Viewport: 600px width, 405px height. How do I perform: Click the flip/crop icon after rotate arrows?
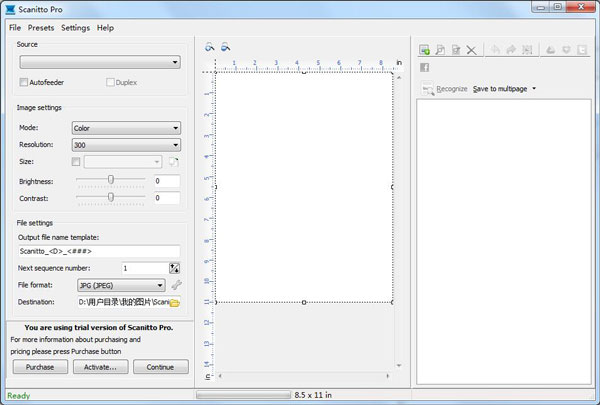click(x=527, y=50)
